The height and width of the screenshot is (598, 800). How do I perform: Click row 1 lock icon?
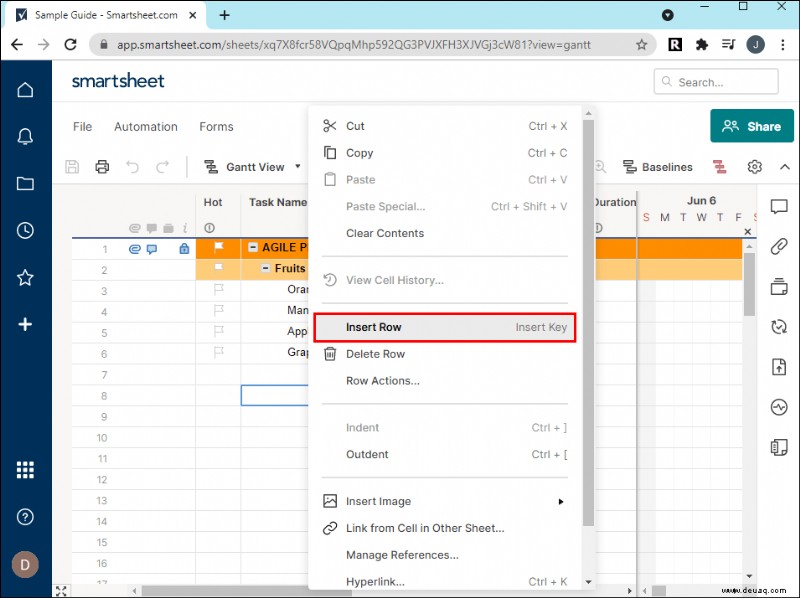(x=184, y=248)
